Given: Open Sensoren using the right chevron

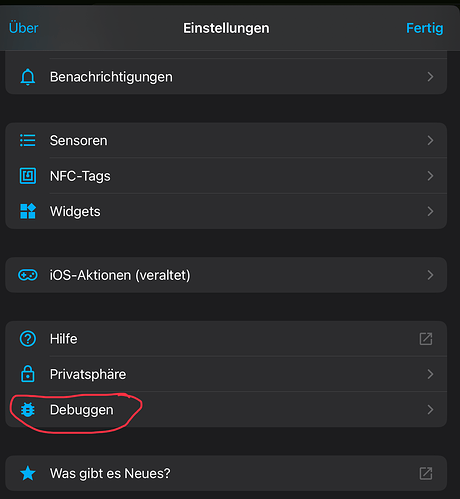Looking at the screenshot, I should pos(430,140).
